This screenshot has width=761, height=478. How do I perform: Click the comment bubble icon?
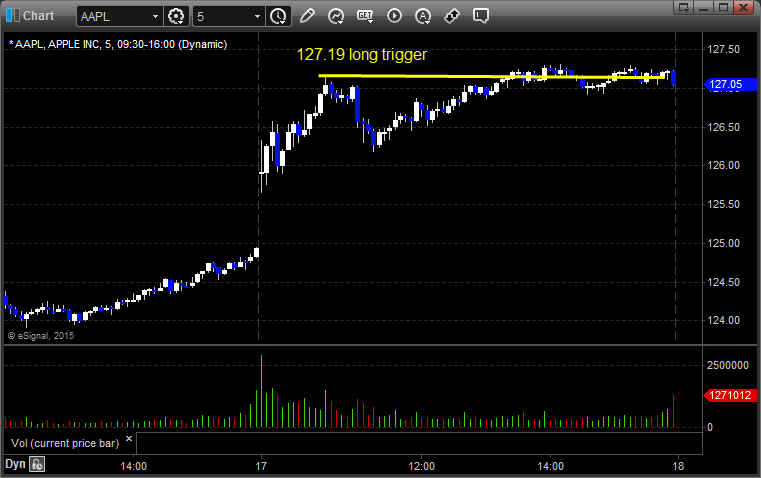[x=480, y=16]
